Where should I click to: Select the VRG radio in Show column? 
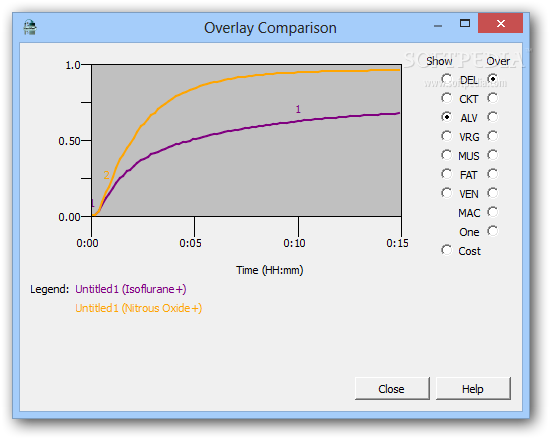click(447, 136)
